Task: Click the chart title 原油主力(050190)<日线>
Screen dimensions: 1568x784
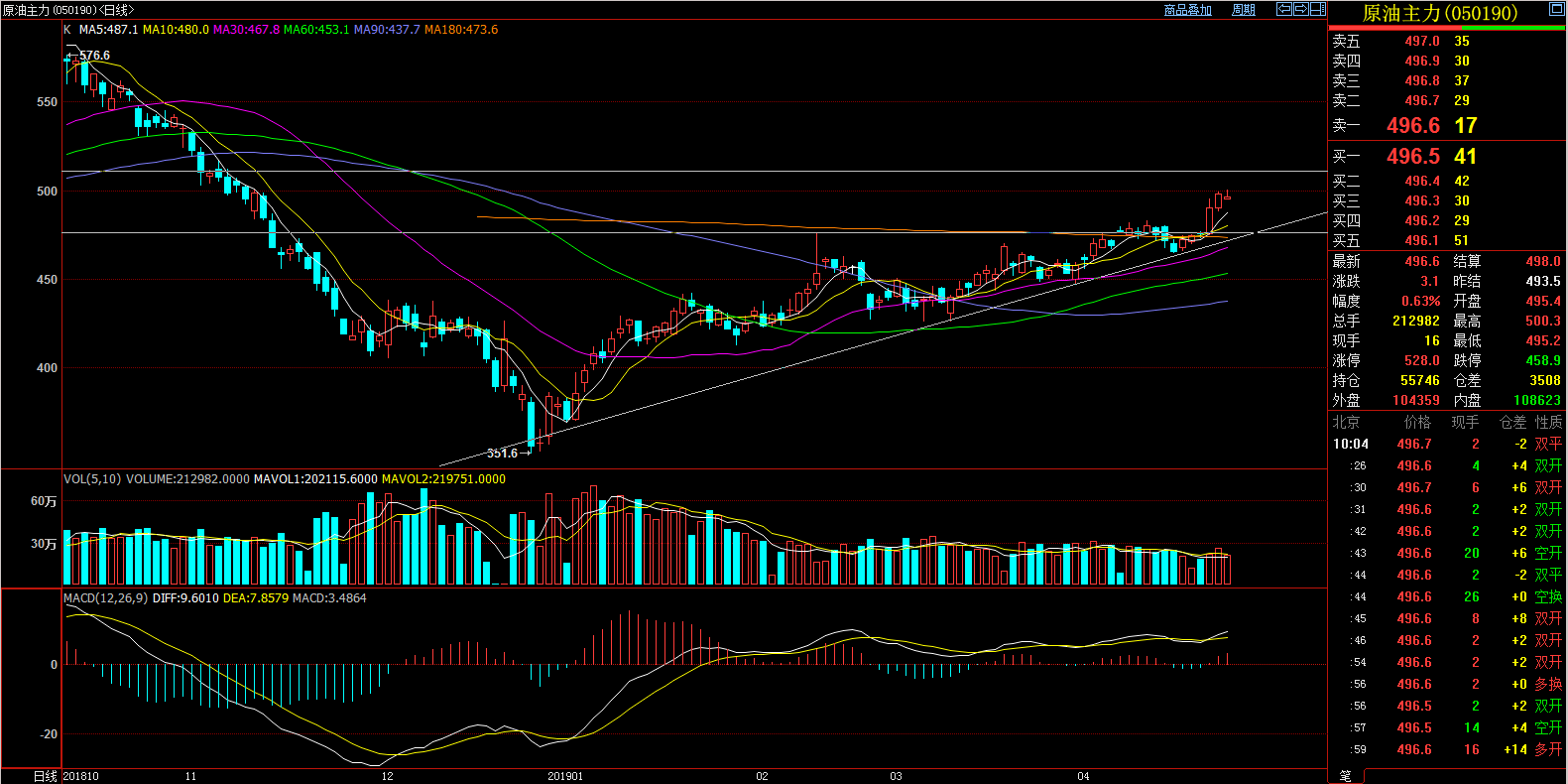Action: tap(68, 10)
